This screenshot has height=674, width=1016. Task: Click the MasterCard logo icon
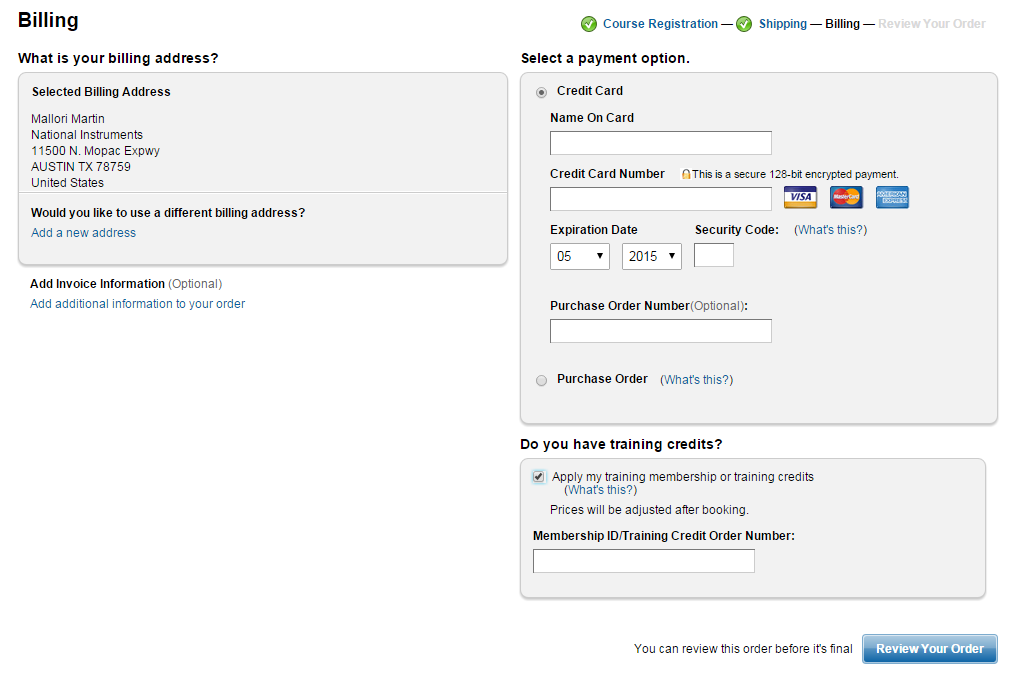point(846,198)
